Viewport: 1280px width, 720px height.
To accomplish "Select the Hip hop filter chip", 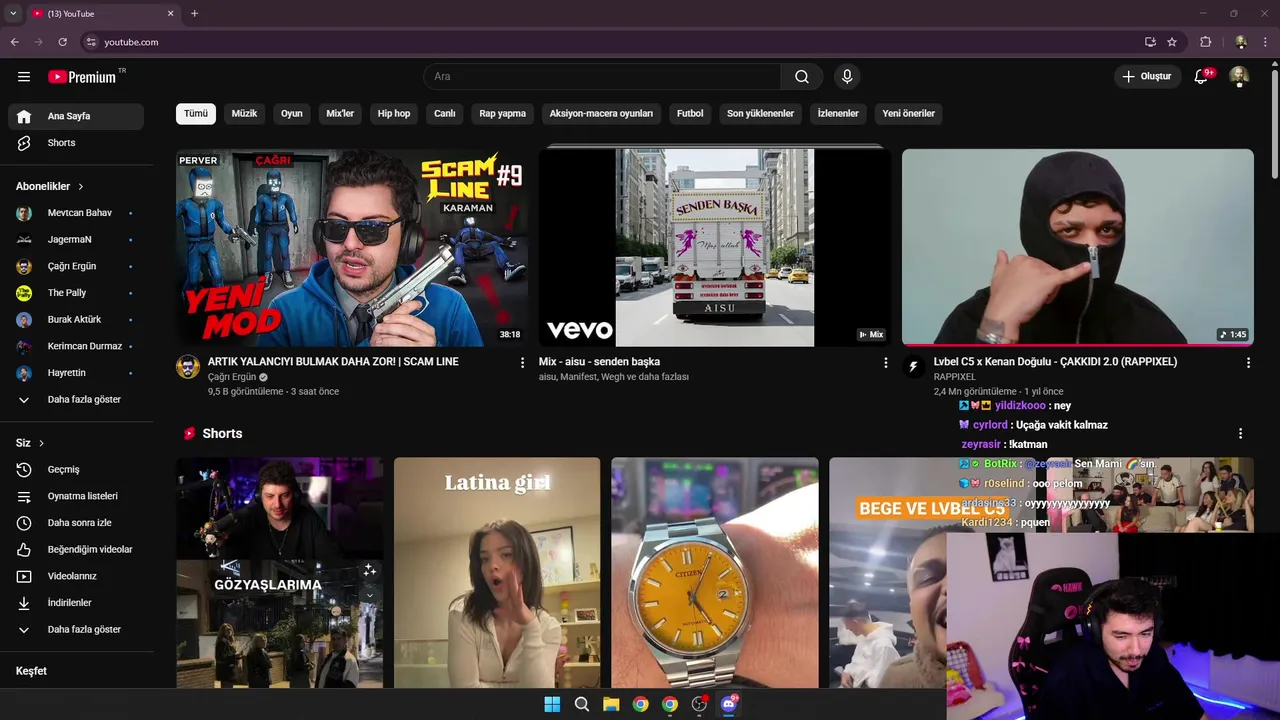I will pos(394,114).
